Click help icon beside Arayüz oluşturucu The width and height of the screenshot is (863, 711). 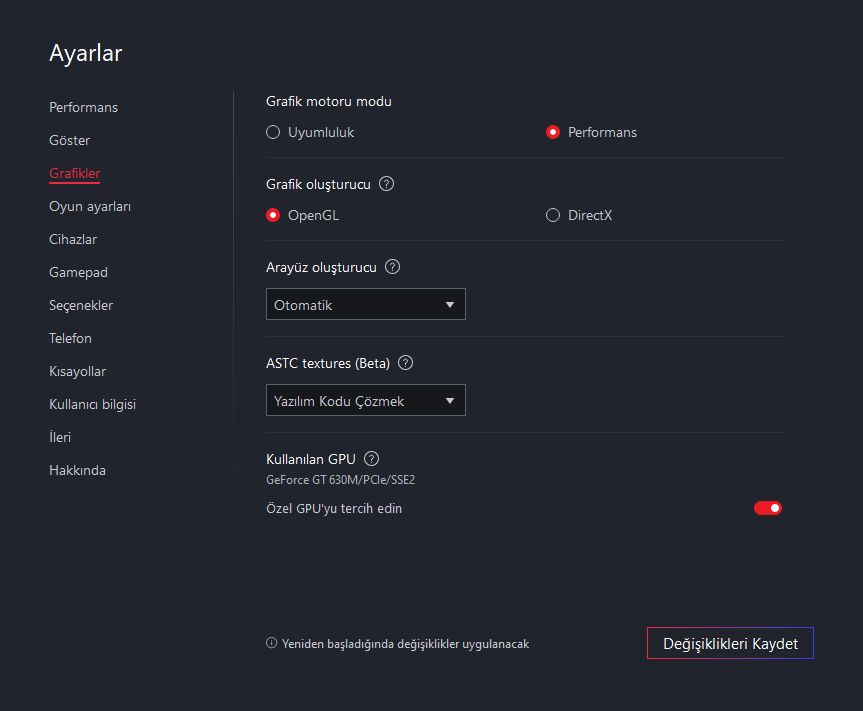point(392,267)
